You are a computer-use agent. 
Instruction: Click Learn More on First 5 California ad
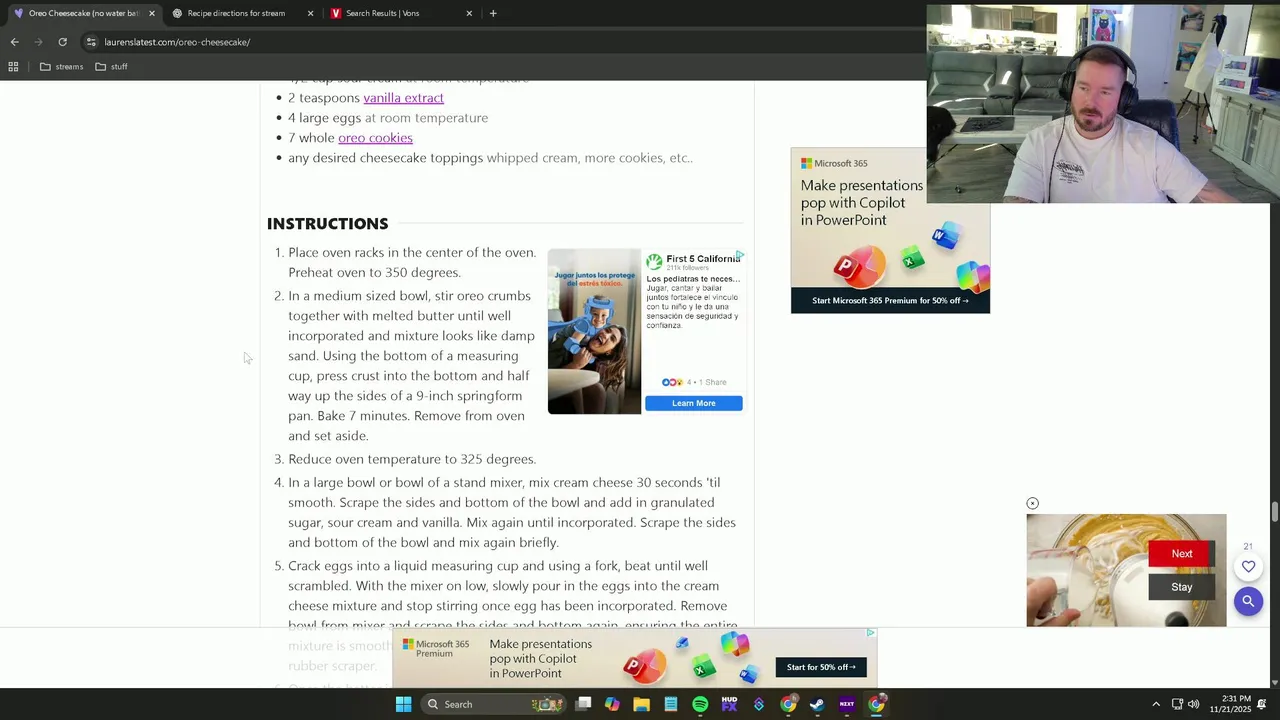[x=693, y=403]
